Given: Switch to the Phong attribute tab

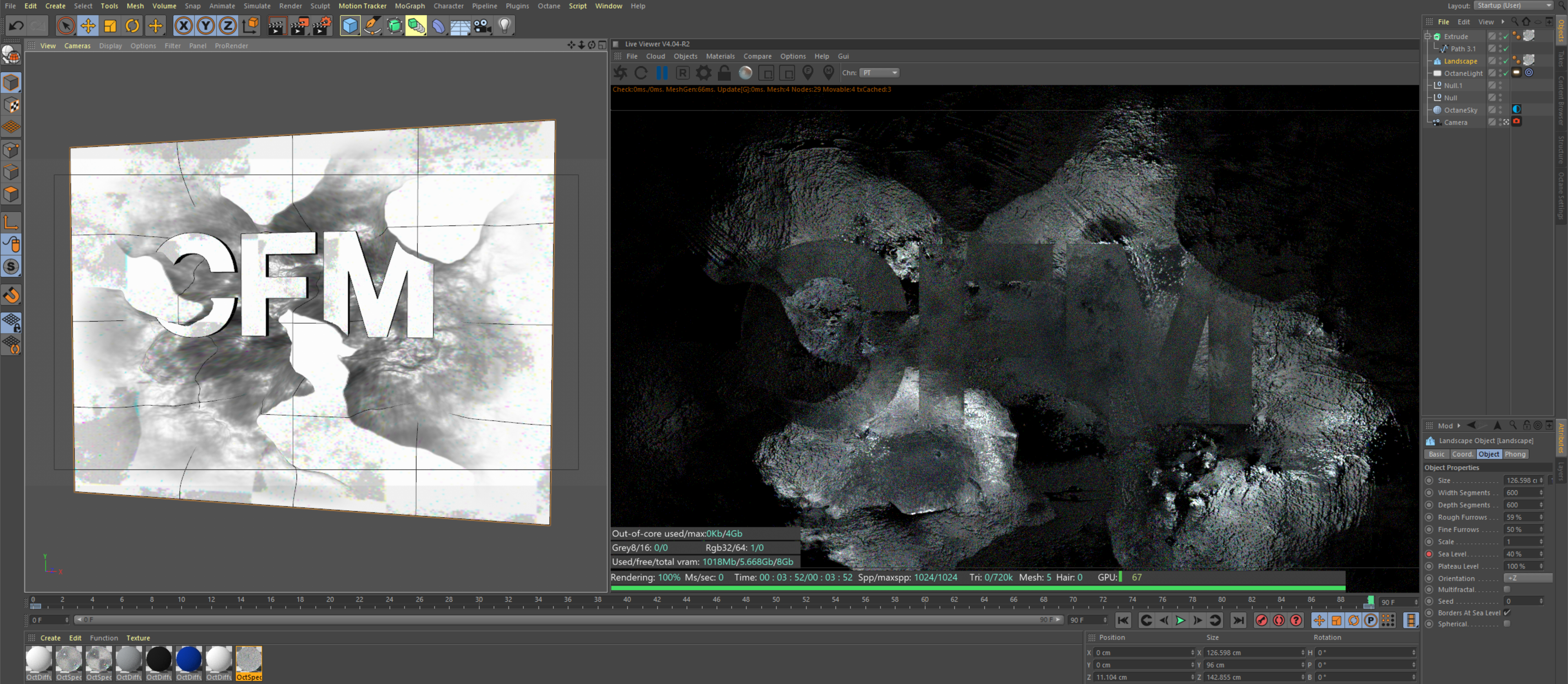Looking at the screenshot, I should (x=1515, y=454).
